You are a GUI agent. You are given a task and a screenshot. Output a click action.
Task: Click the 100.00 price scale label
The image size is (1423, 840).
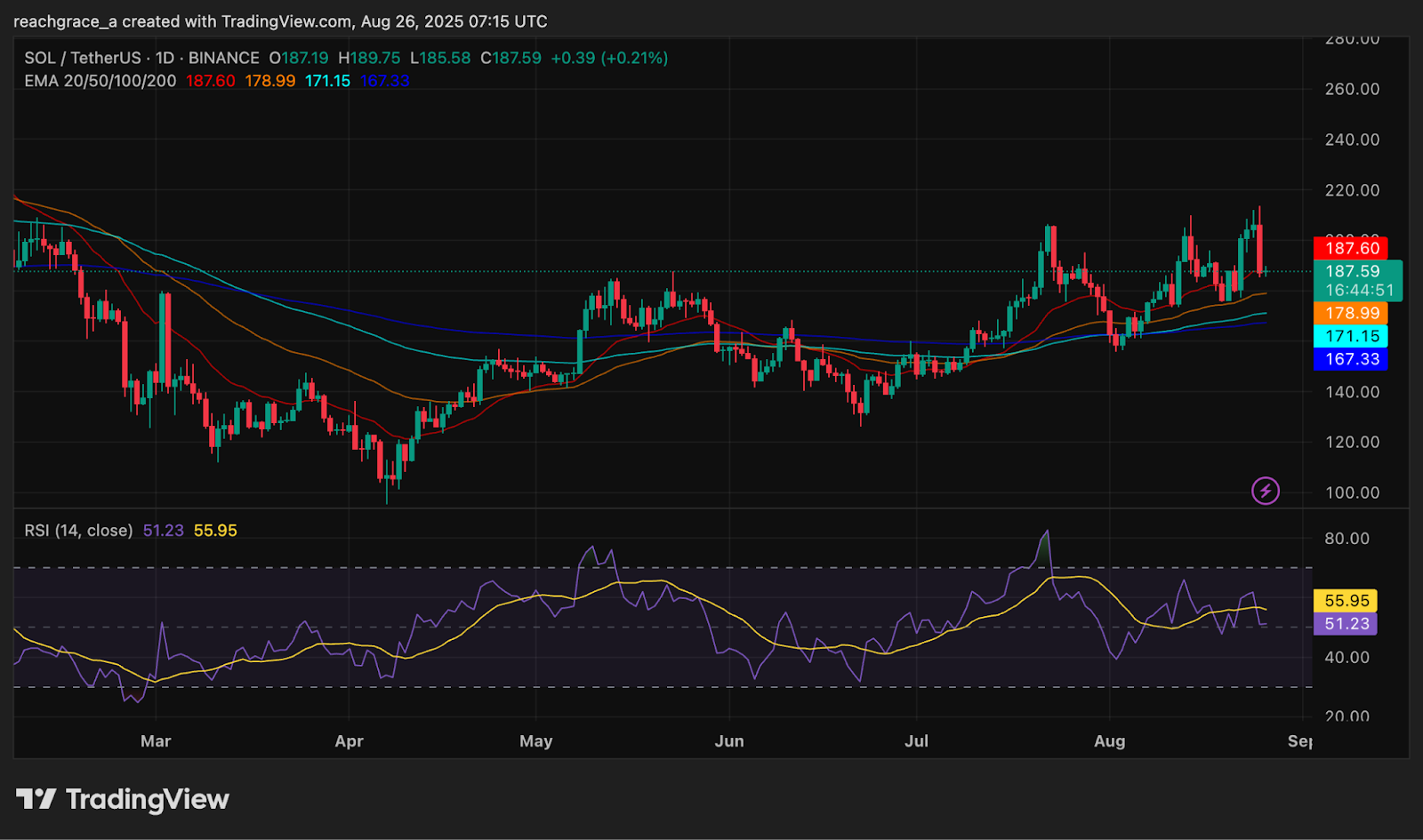(x=1352, y=492)
